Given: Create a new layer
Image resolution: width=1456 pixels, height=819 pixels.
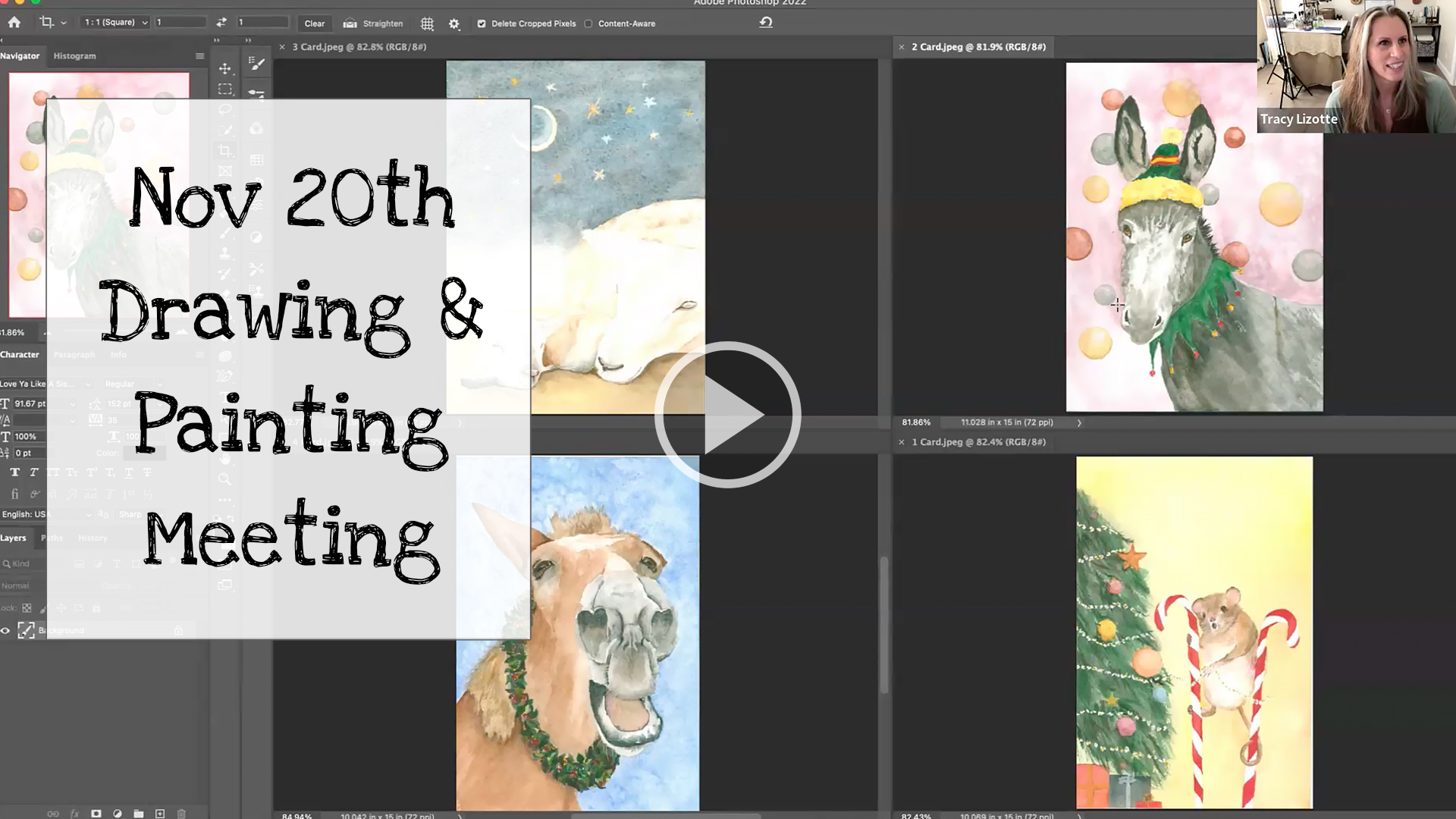Looking at the screenshot, I should (160, 814).
